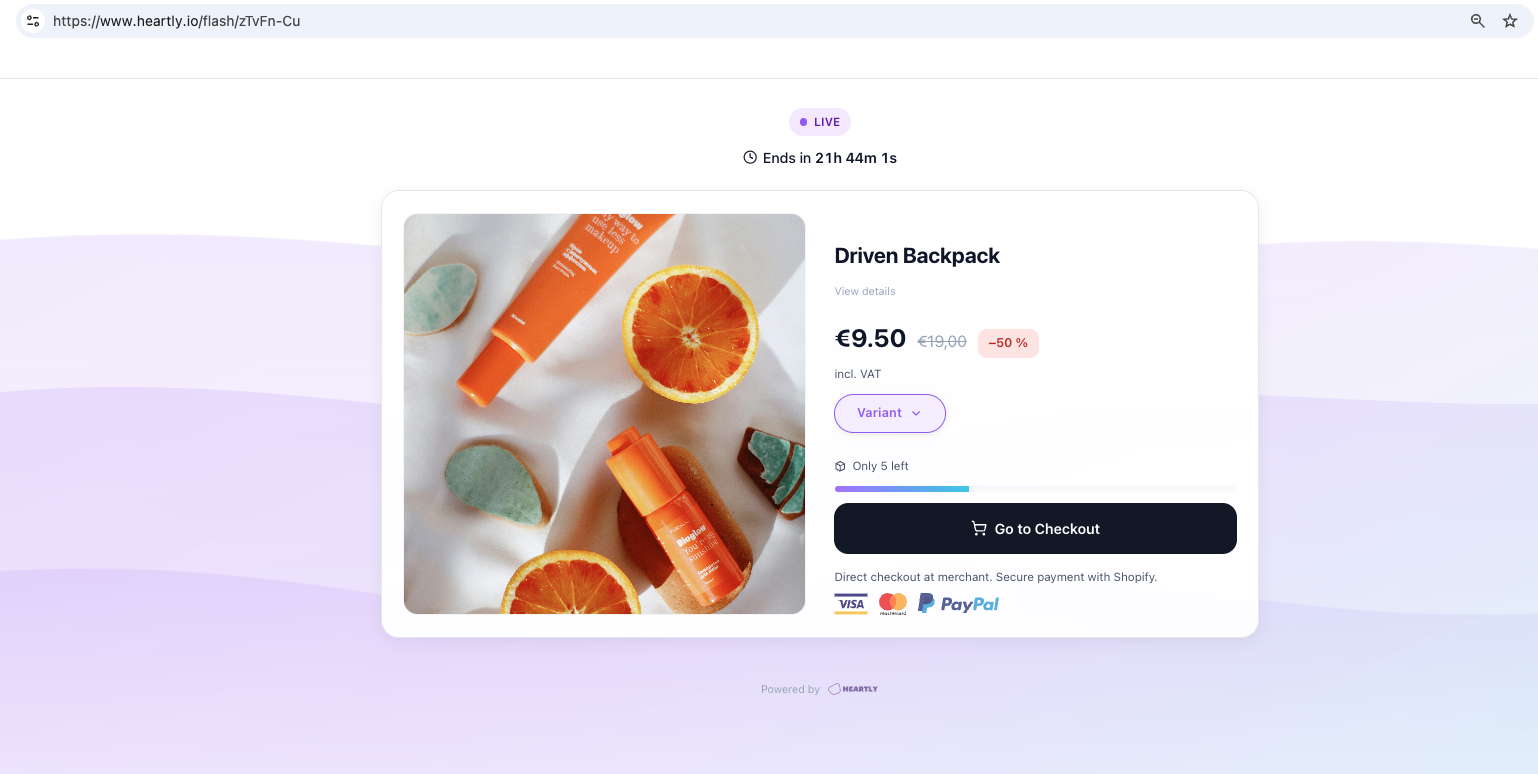The height and width of the screenshot is (774, 1538).
Task: Click the zoom magnifier icon in address bar
Action: tap(1477, 21)
